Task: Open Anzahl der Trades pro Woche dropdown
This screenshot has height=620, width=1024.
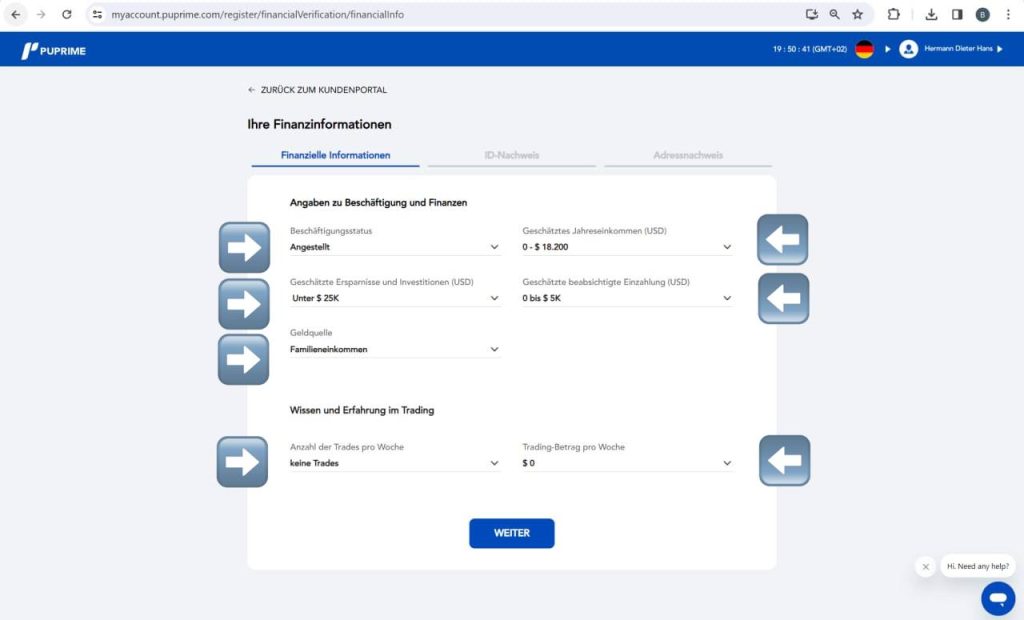Action: coord(395,464)
